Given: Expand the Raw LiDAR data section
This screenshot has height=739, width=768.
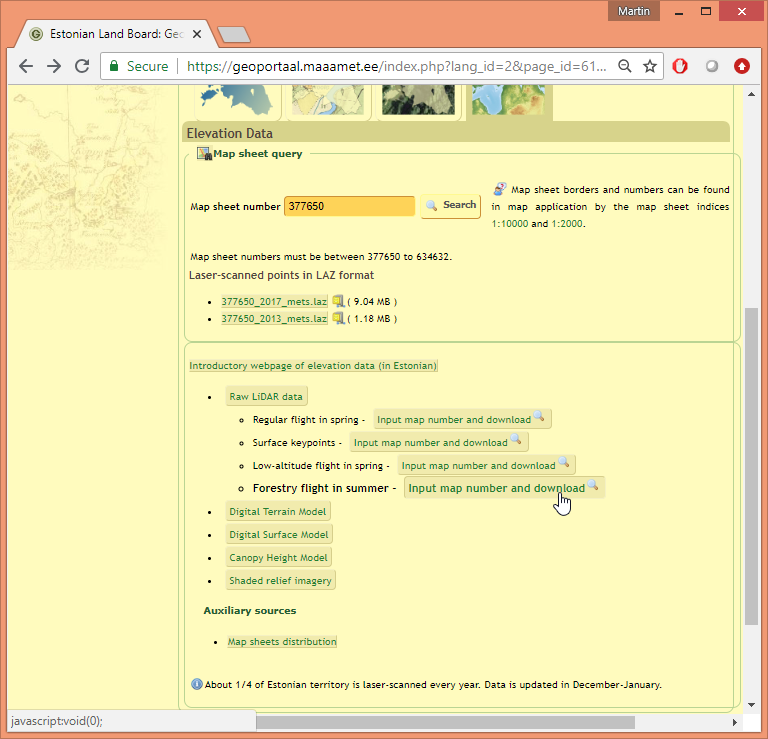Looking at the screenshot, I should click(266, 397).
